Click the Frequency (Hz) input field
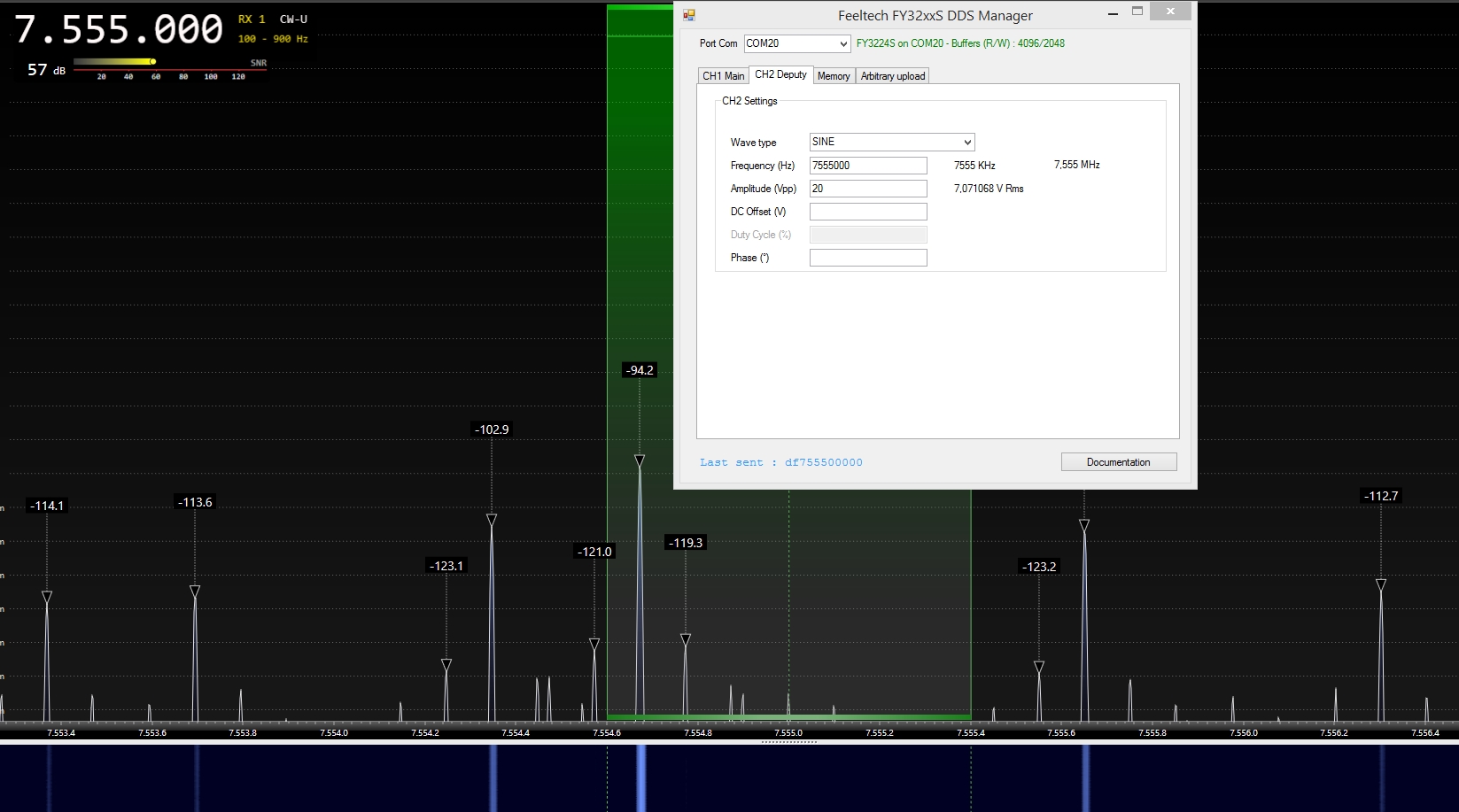Viewport: 1459px width, 812px height. [x=868, y=166]
